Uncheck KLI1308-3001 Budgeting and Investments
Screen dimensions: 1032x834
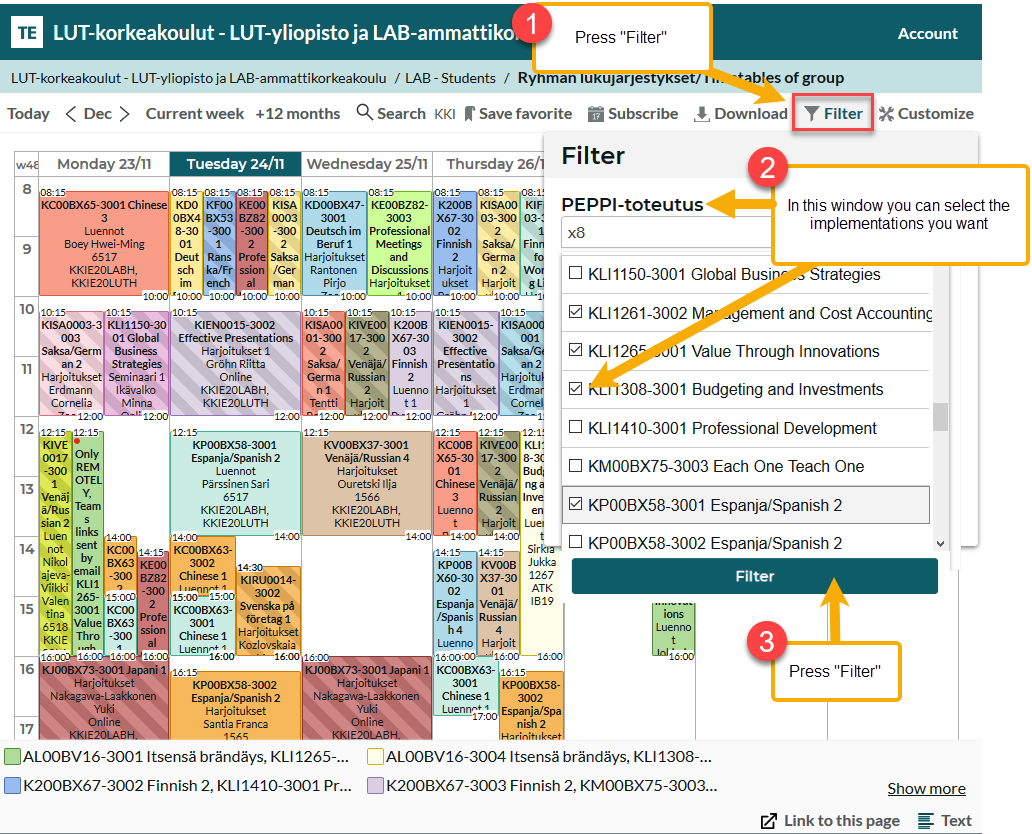[575, 389]
